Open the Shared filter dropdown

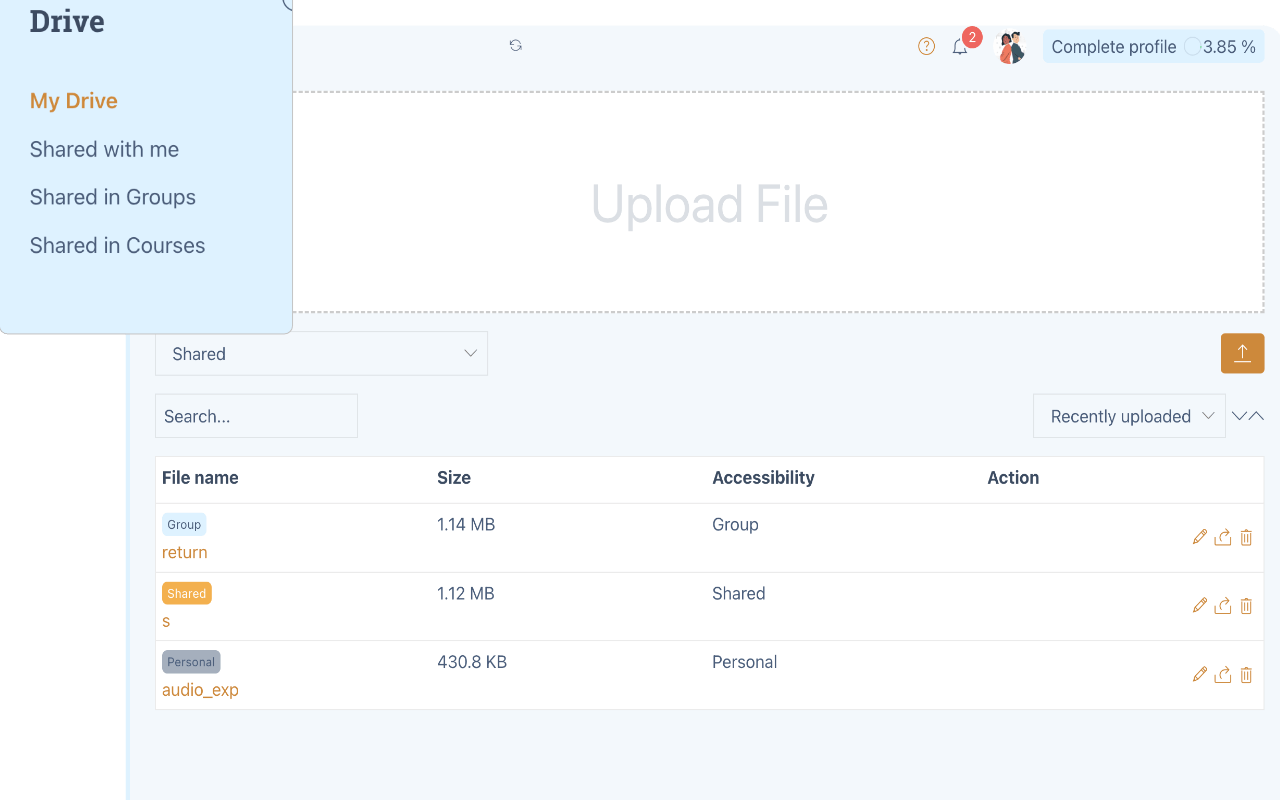point(321,353)
